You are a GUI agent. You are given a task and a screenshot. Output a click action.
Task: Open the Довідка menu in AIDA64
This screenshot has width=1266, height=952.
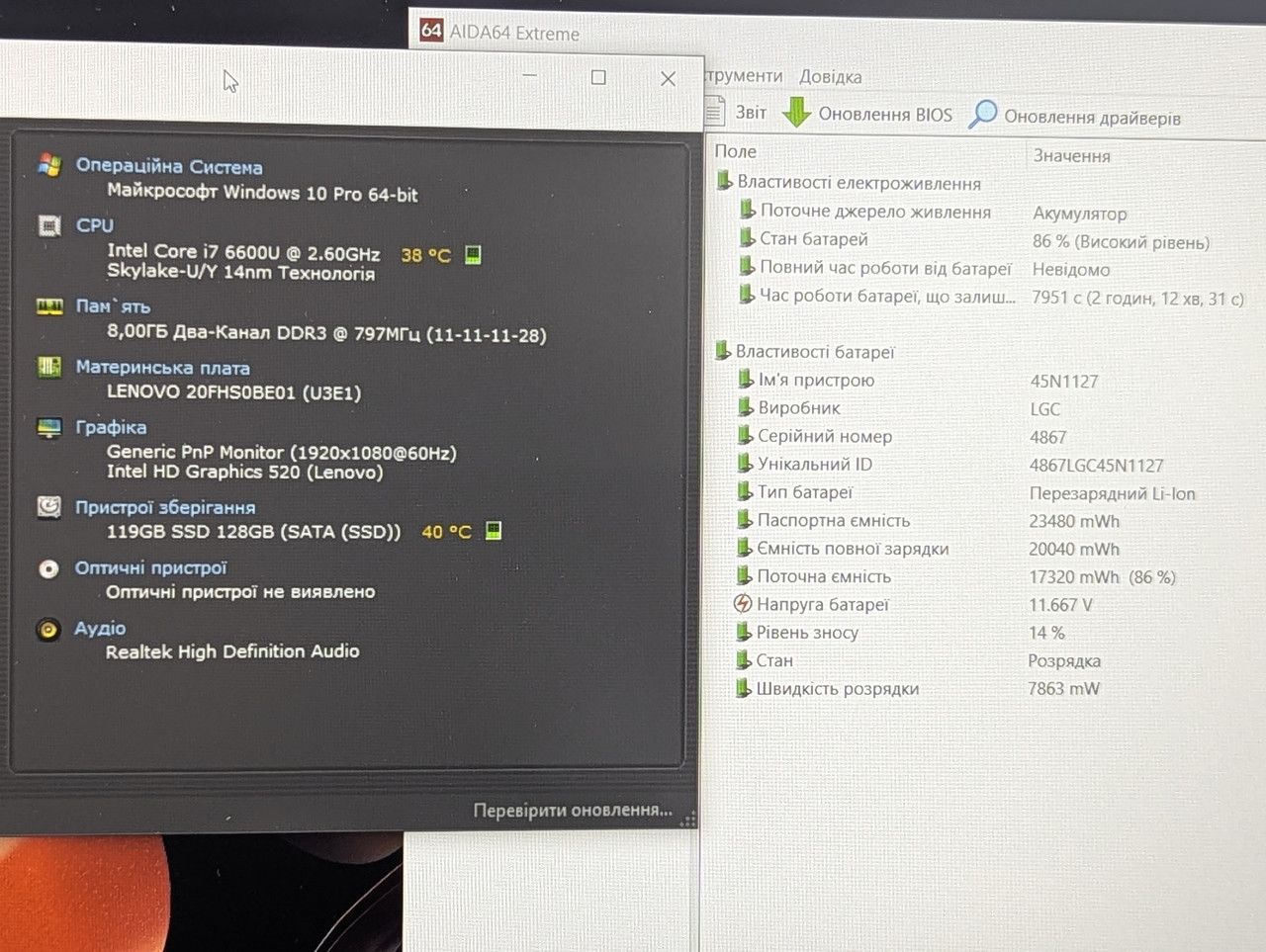[831, 76]
